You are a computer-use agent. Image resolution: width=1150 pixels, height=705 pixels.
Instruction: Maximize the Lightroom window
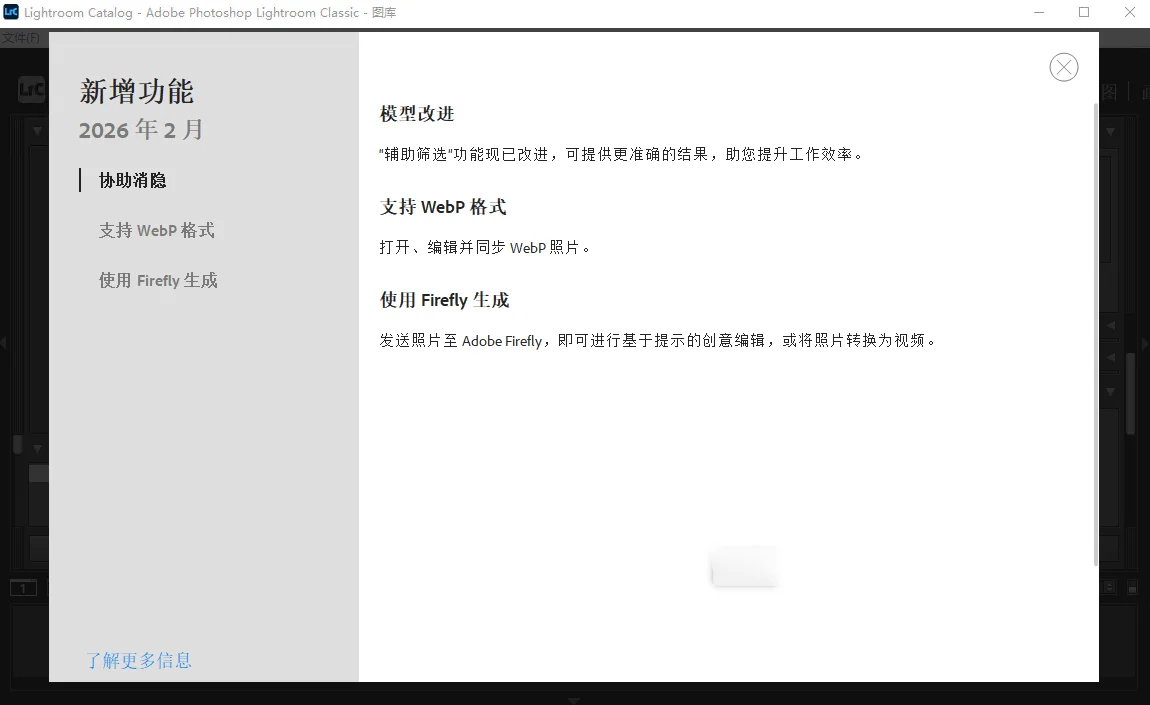pyautogui.click(x=1084, y=12)
